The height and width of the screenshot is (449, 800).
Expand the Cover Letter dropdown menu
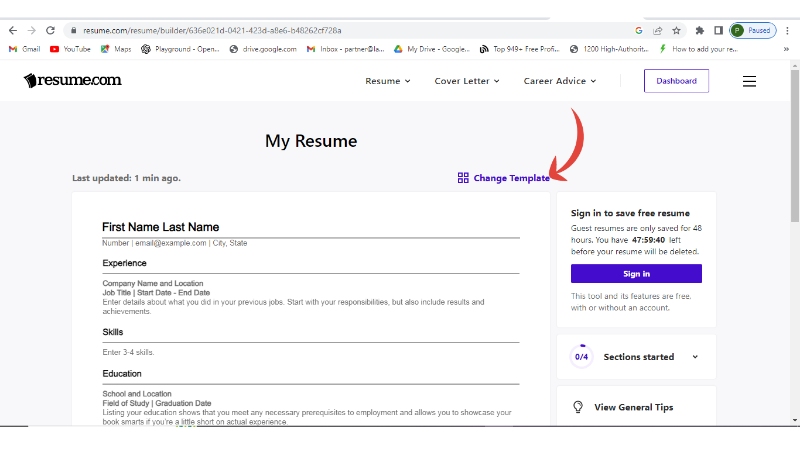point(467,81)
